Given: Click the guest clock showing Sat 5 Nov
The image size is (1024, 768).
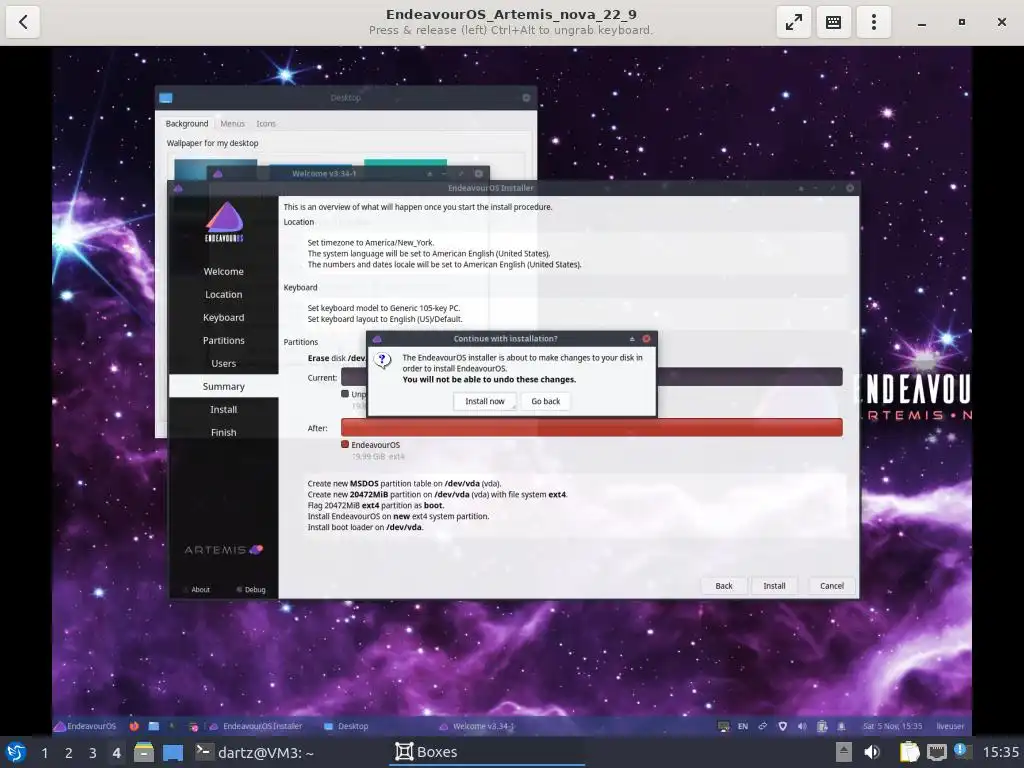Looking at the screenshot, I should tap(892, 726).
